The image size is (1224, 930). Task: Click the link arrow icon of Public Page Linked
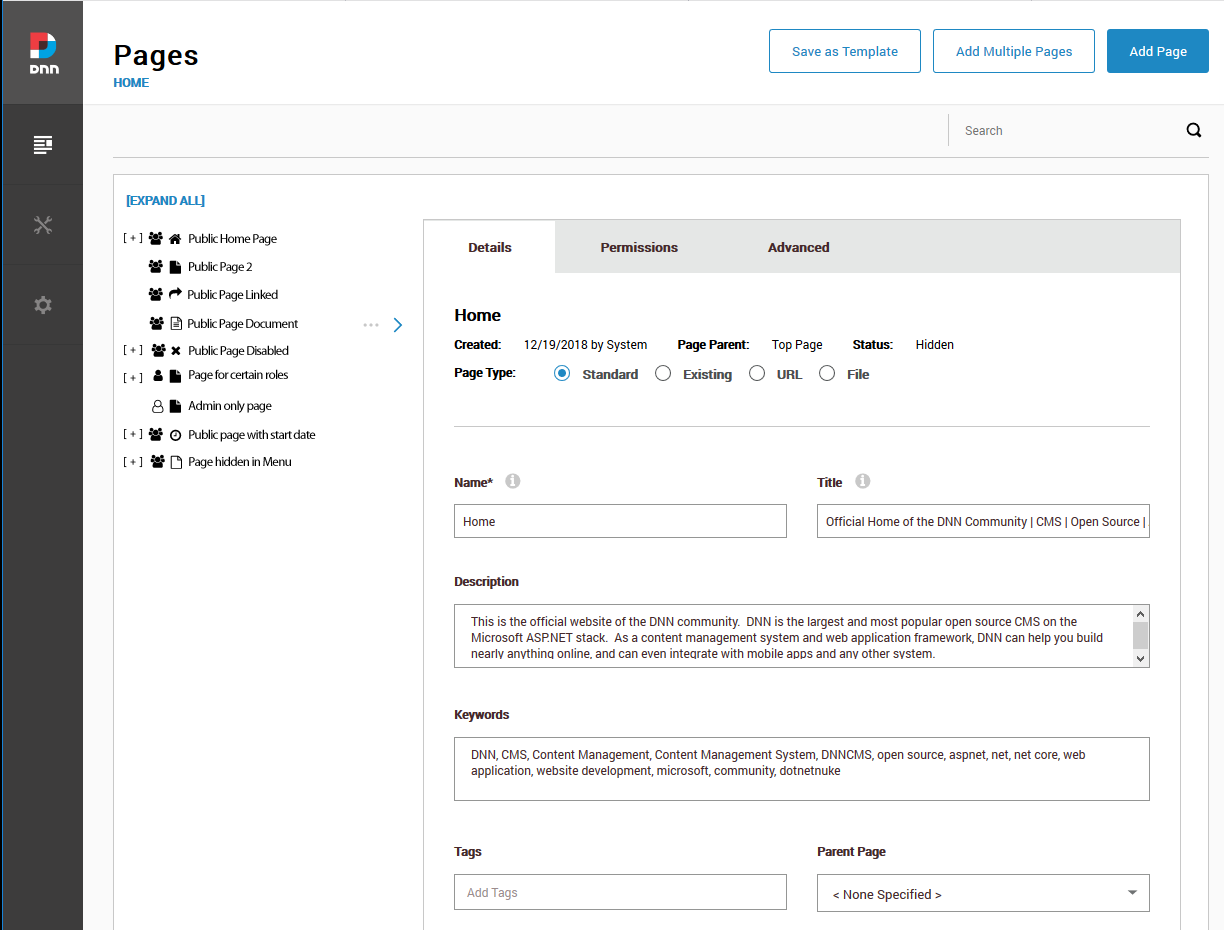point(175,294)
